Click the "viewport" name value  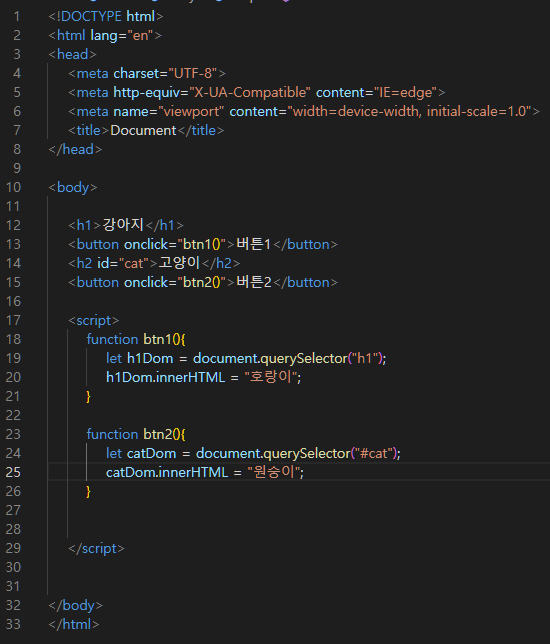(x=191, y=111)
